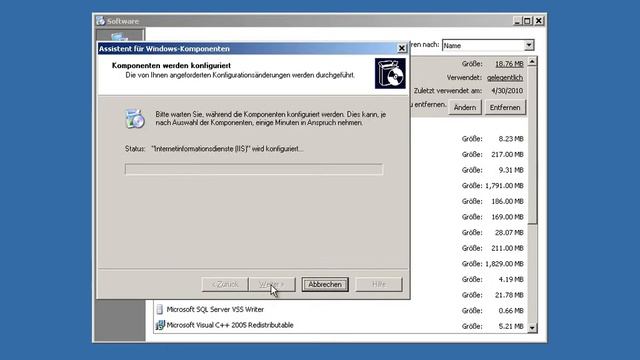Click the disabled Zurück button

coord(224,284)
